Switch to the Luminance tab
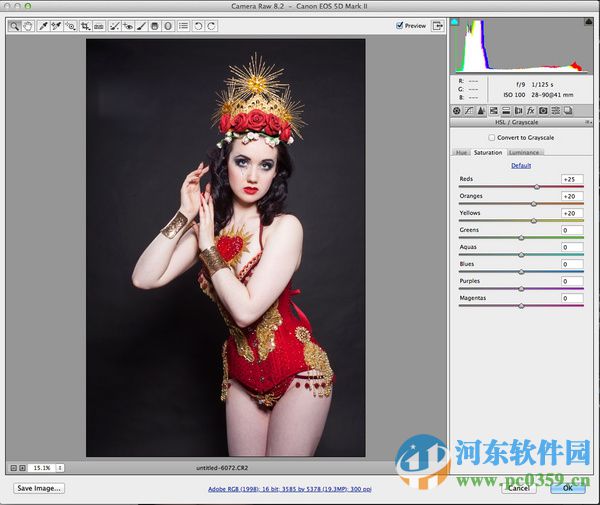This screenshot has width=600, height=505. 524,152
